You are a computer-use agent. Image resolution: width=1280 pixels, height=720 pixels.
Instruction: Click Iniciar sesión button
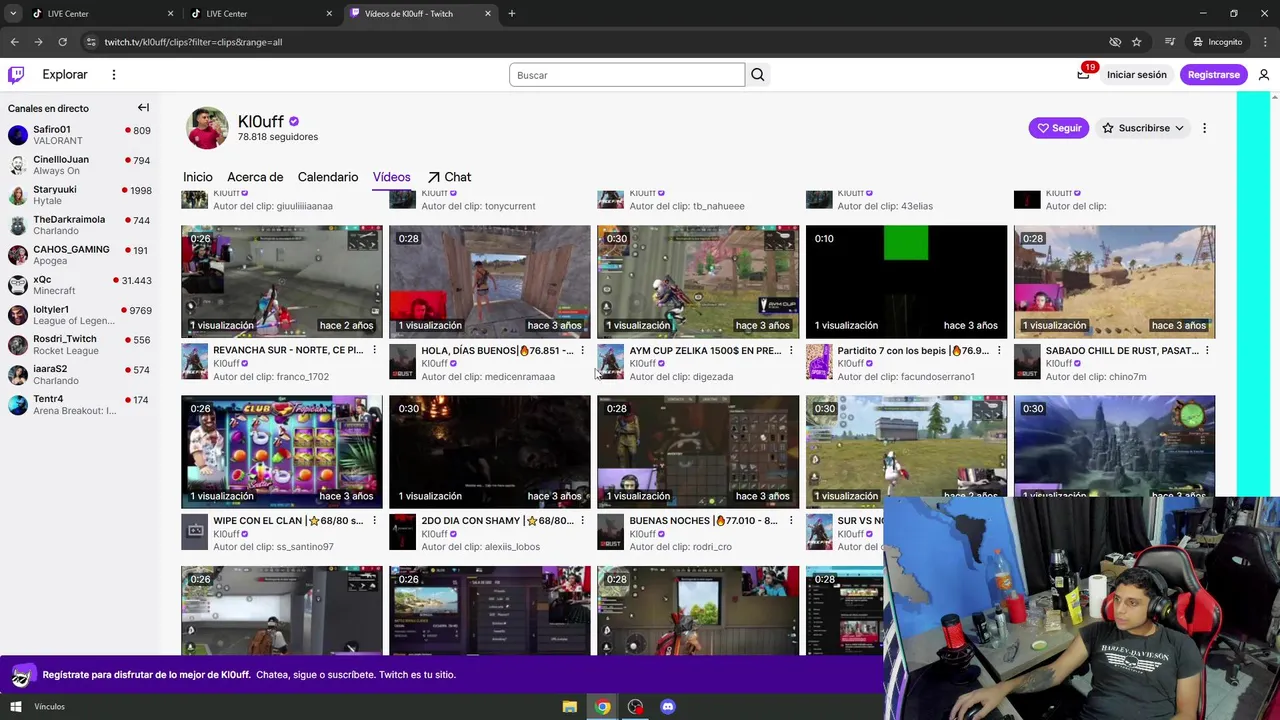click(1137, 75)
